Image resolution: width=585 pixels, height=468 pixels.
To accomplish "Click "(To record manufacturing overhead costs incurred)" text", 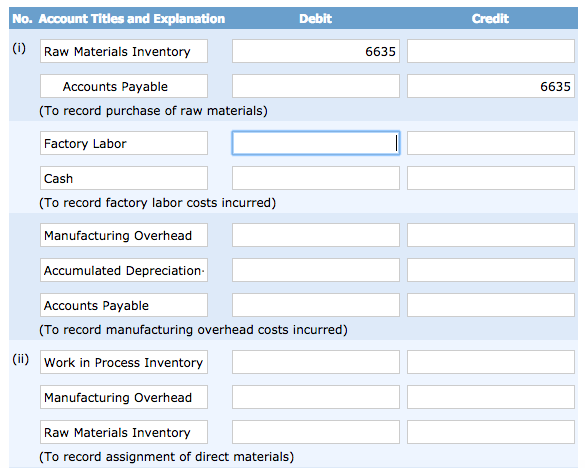I will pos(193,330).
